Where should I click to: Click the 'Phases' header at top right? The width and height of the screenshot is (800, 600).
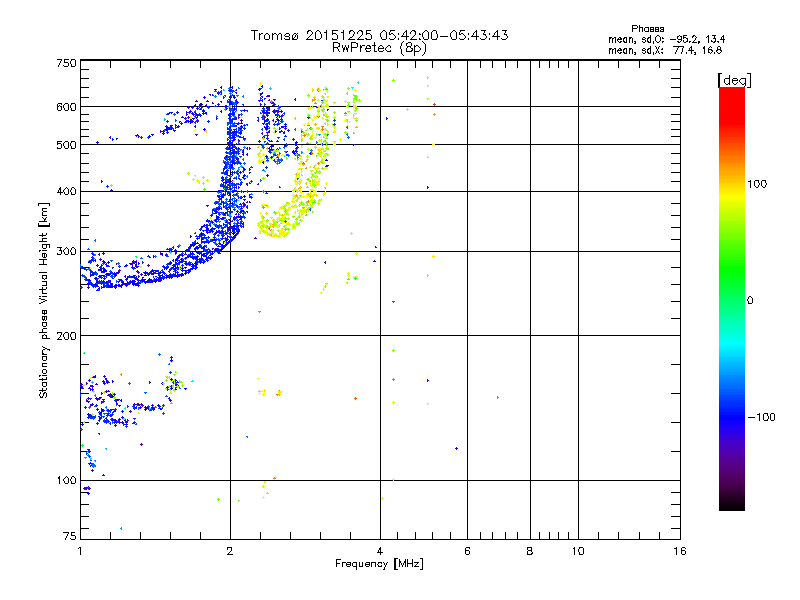click(x=647, y=29)
